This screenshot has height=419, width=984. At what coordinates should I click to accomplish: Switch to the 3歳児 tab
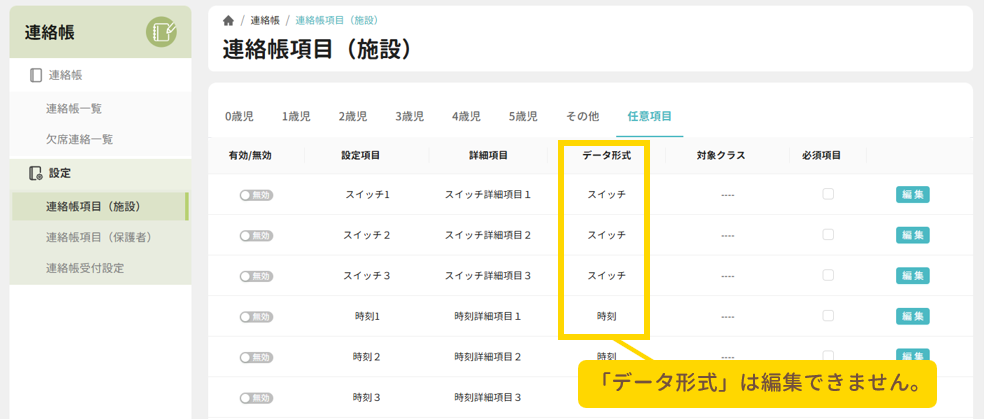pyautogui.click(x=409, y=117)
